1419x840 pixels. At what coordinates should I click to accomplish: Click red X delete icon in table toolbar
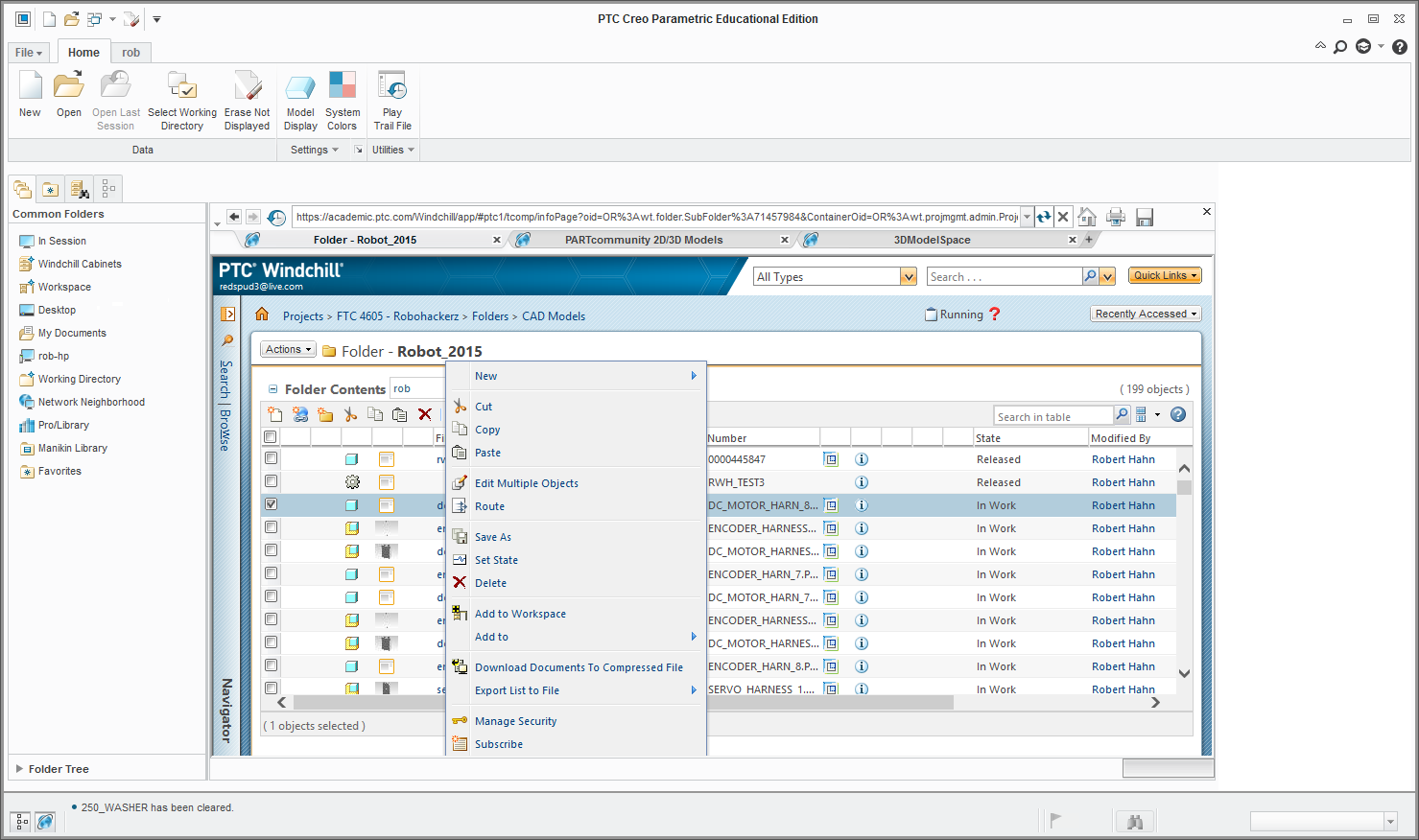tap(425, 414)
